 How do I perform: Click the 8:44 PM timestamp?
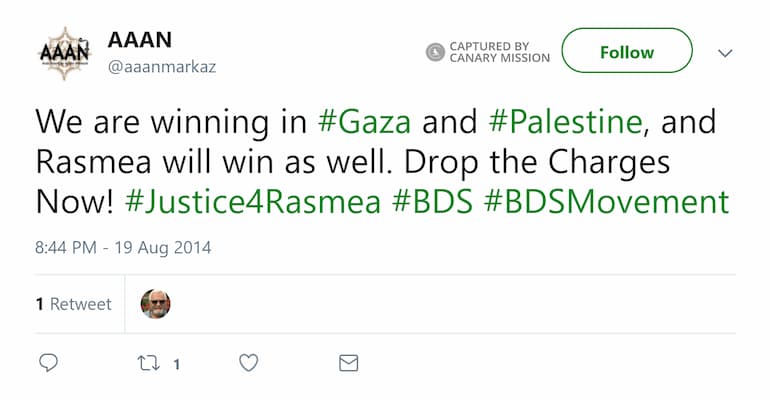click(x=123, y=247)
